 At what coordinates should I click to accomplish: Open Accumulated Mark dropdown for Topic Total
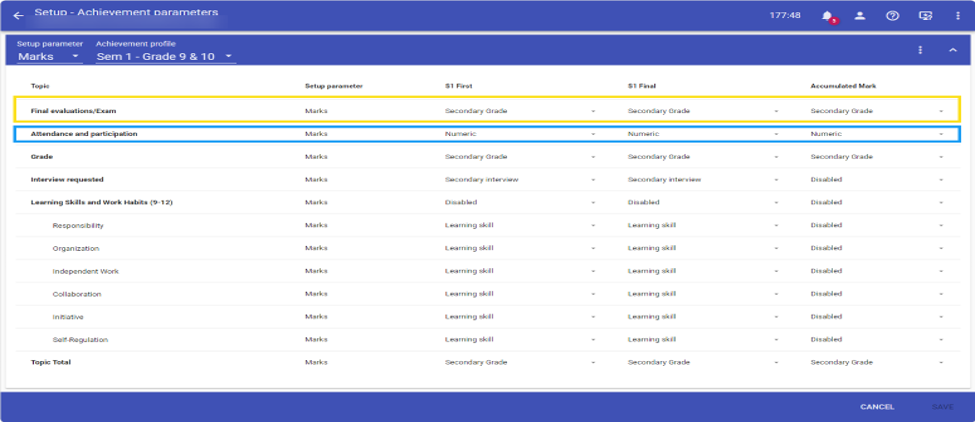[877, 362]
